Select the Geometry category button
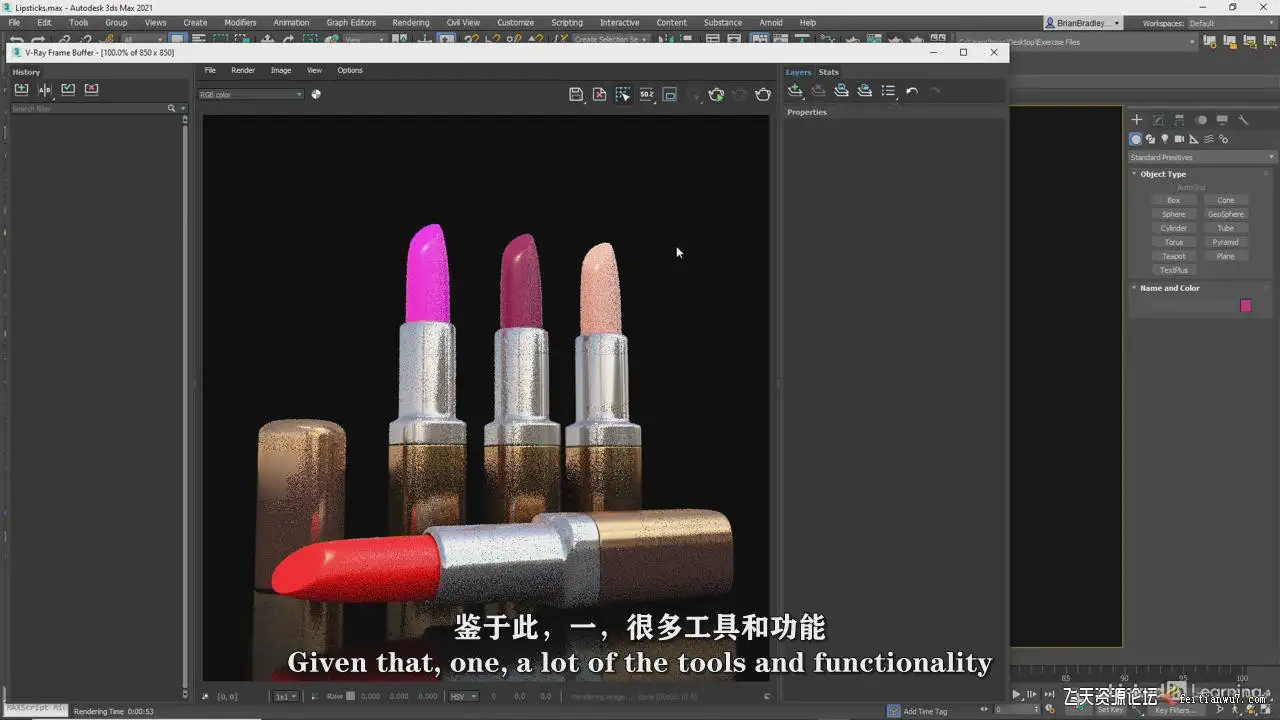Viewport: 1280px width, 720px height. pos(1136,139)
